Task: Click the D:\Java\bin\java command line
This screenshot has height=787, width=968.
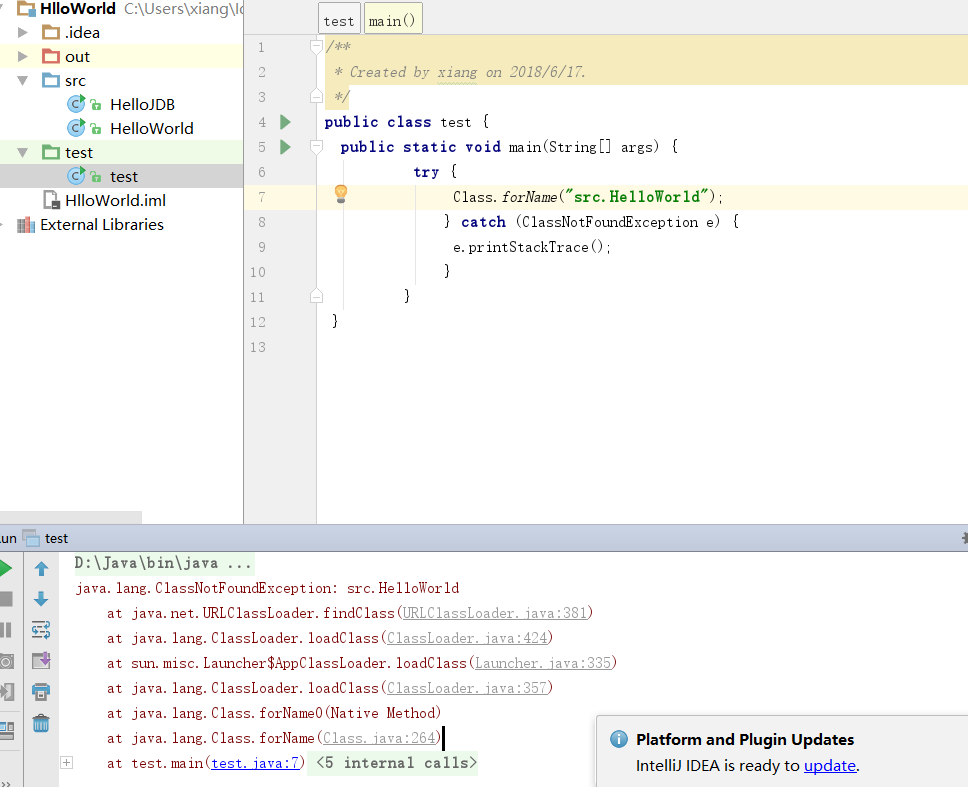Action: pyautogui.click(x=163, y=563)
